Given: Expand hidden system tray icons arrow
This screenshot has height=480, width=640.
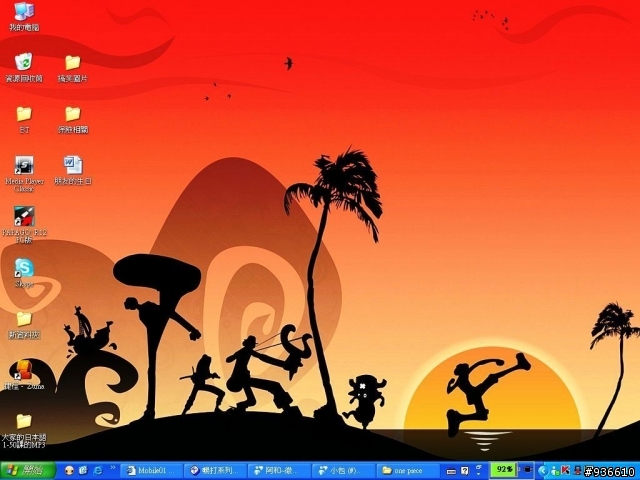Looking at the screenshot, I should (542, 471).
